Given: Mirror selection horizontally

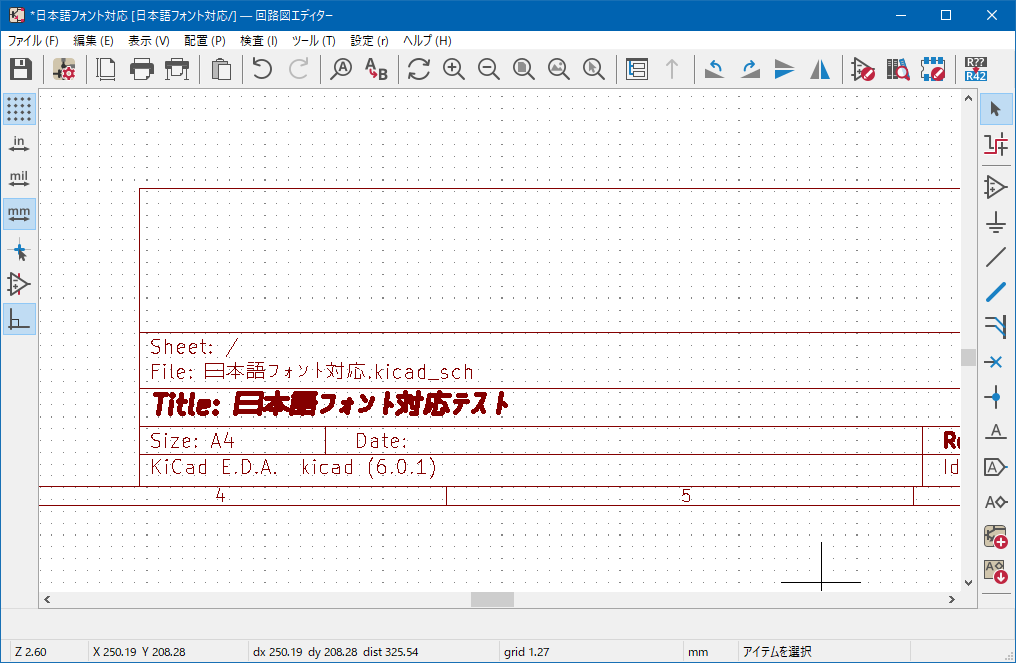Looking at the screenshot, I should (820, 69).
